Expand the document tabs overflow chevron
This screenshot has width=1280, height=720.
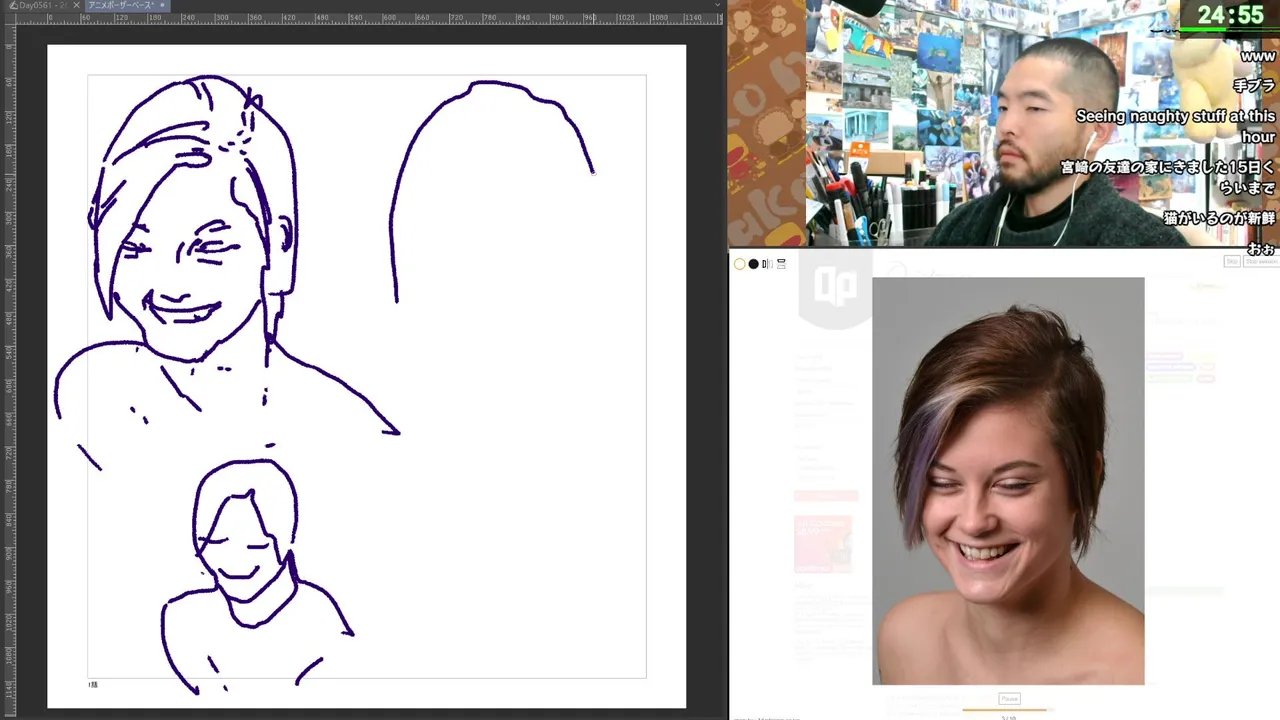click(717, 5)
